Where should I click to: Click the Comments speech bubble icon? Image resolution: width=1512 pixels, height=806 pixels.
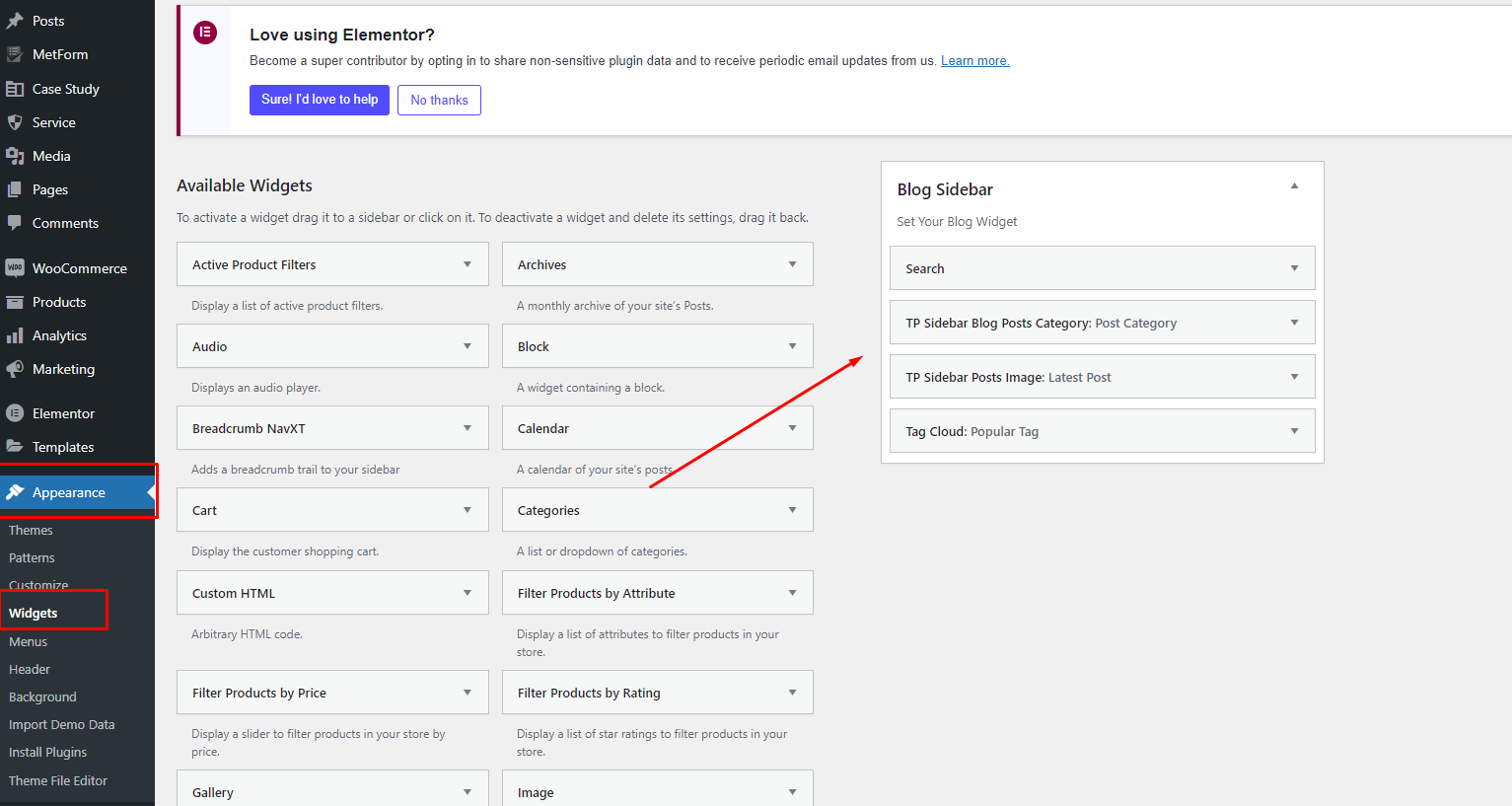click(x=15, y=223)
